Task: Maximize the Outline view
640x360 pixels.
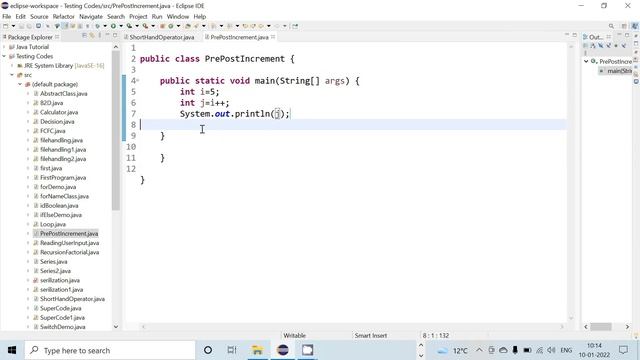Action: tap(627, 35)
